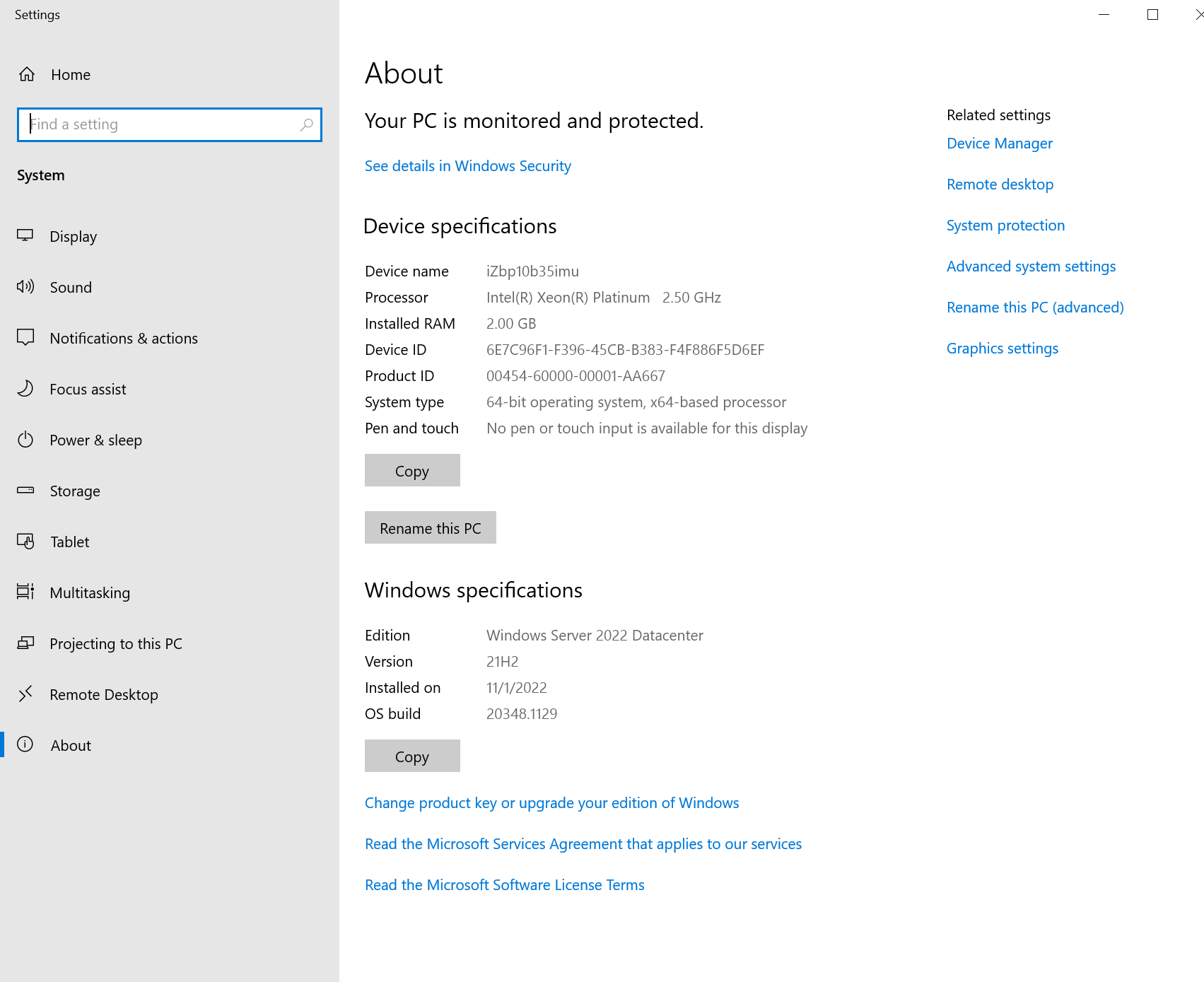The image size is (1204, 982).
Task: Click the Multitasking icon in sidebar
Action: point(25,592)
